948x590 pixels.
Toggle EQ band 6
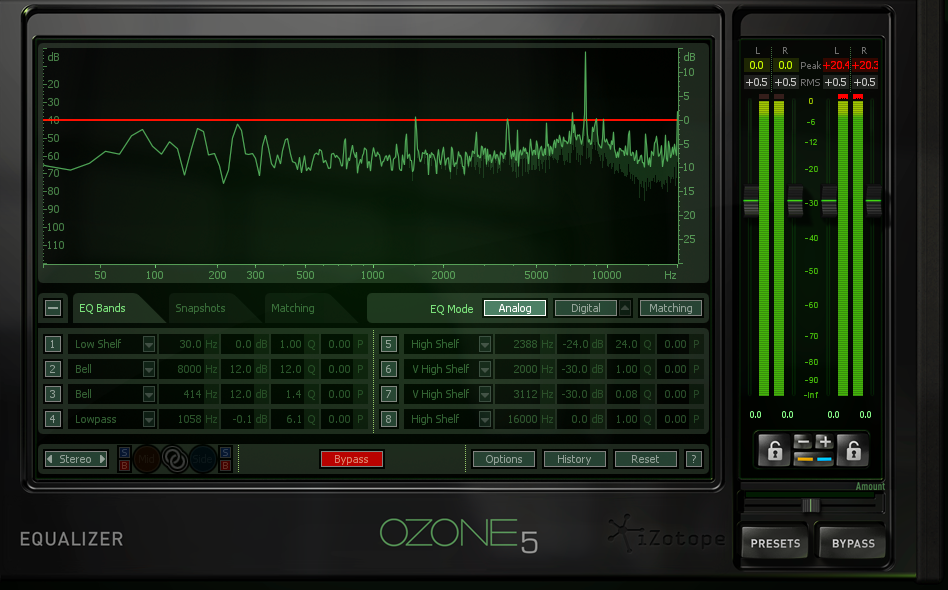click(x=389, y=369)
